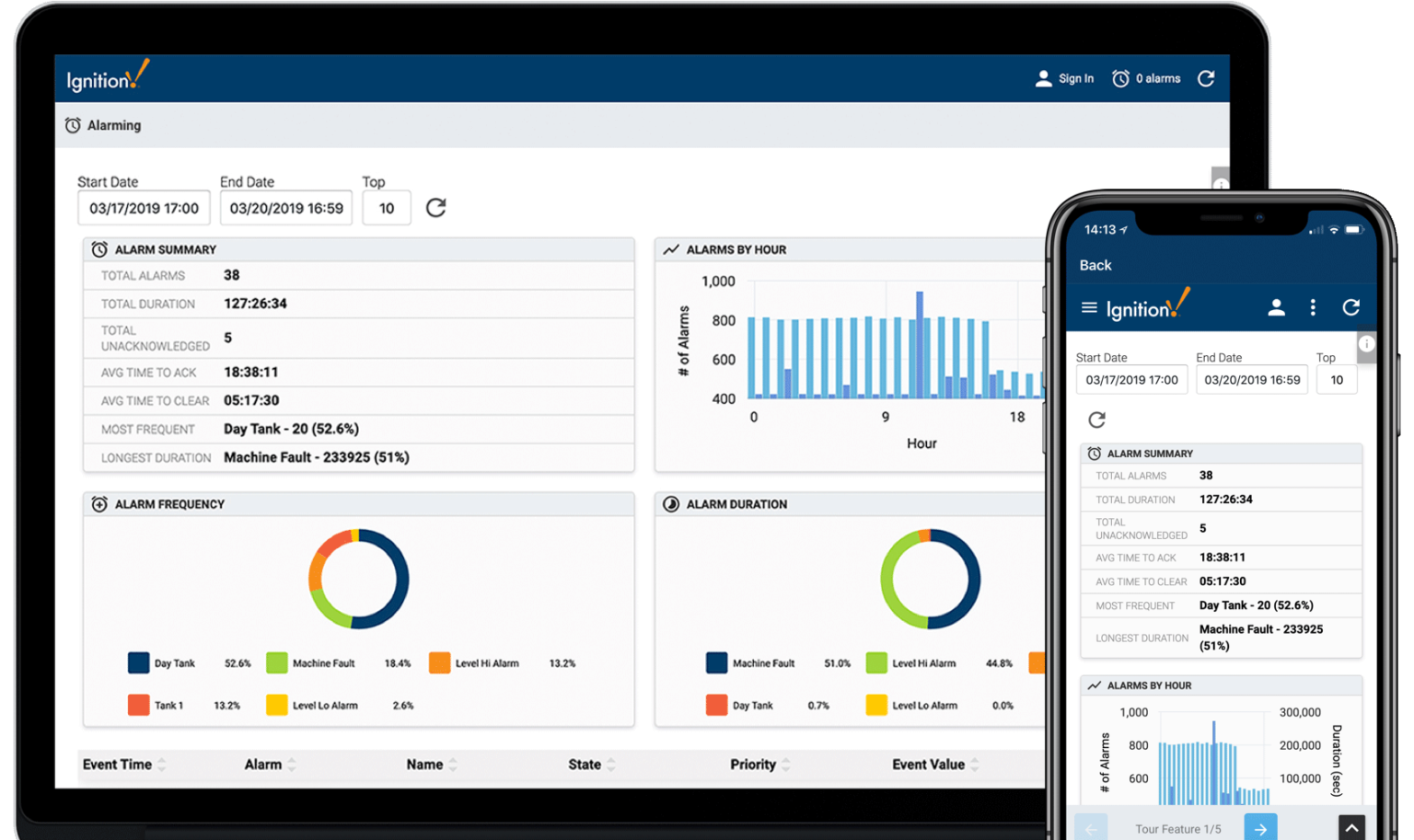Screen dimensions: 1414x840
Task: Click the Alarms by Hour chart icon
Action: pos(670,248)
